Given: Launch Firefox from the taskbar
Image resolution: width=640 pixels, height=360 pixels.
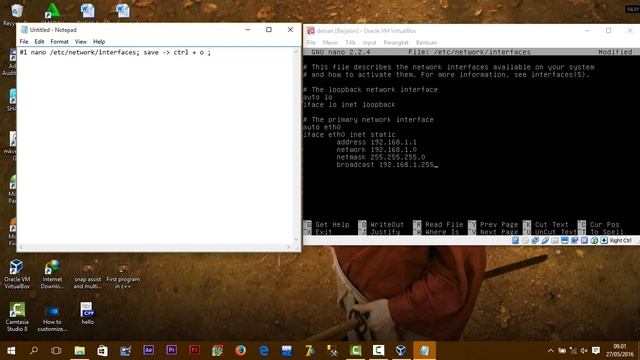Looking at the screenshot, I should (x=240, y=351).
